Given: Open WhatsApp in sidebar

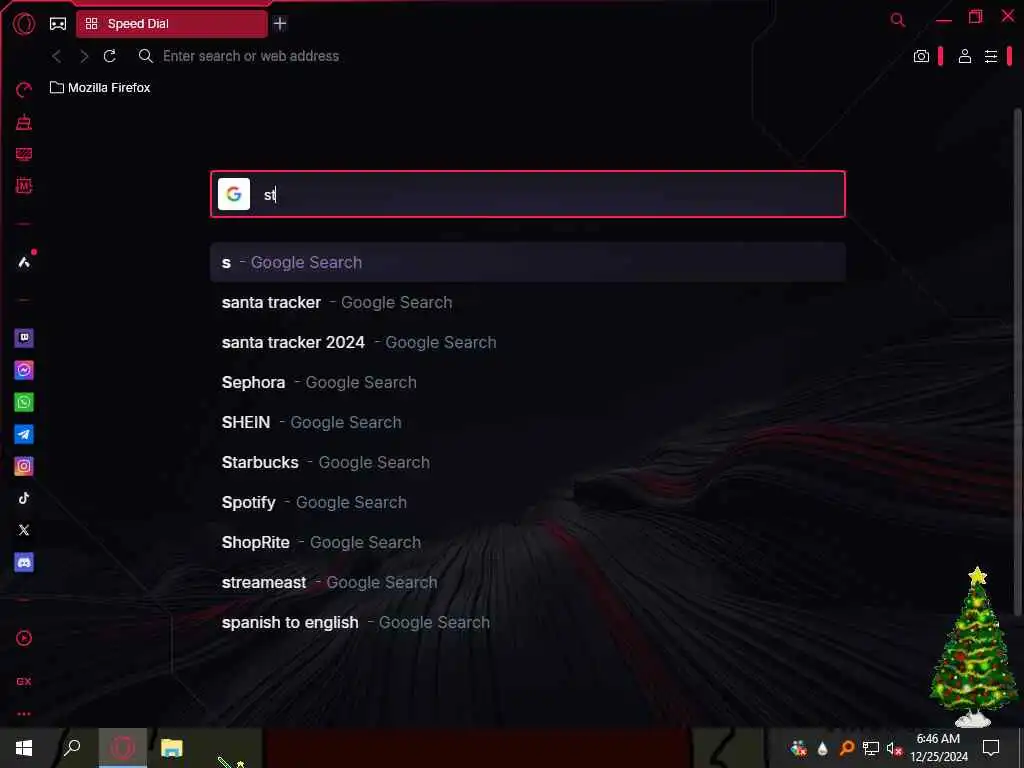Looking at the screenshot, I should point(24,402).
